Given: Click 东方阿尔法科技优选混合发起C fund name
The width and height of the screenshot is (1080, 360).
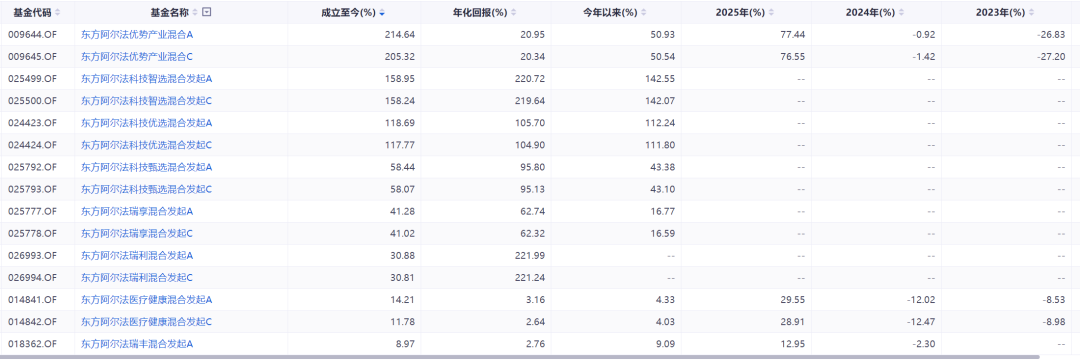Looking at the screenshot, I should pyautogui.click(x=147, y=145).
